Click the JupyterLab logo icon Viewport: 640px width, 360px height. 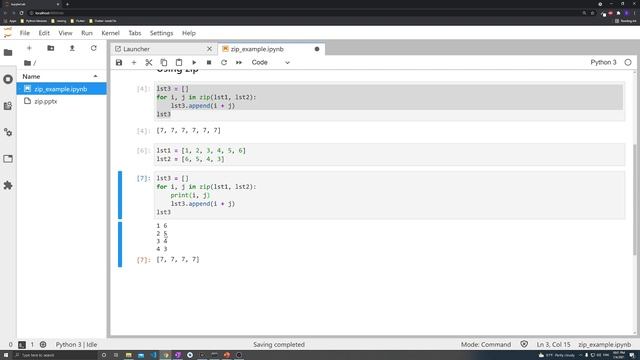point(8,33)
